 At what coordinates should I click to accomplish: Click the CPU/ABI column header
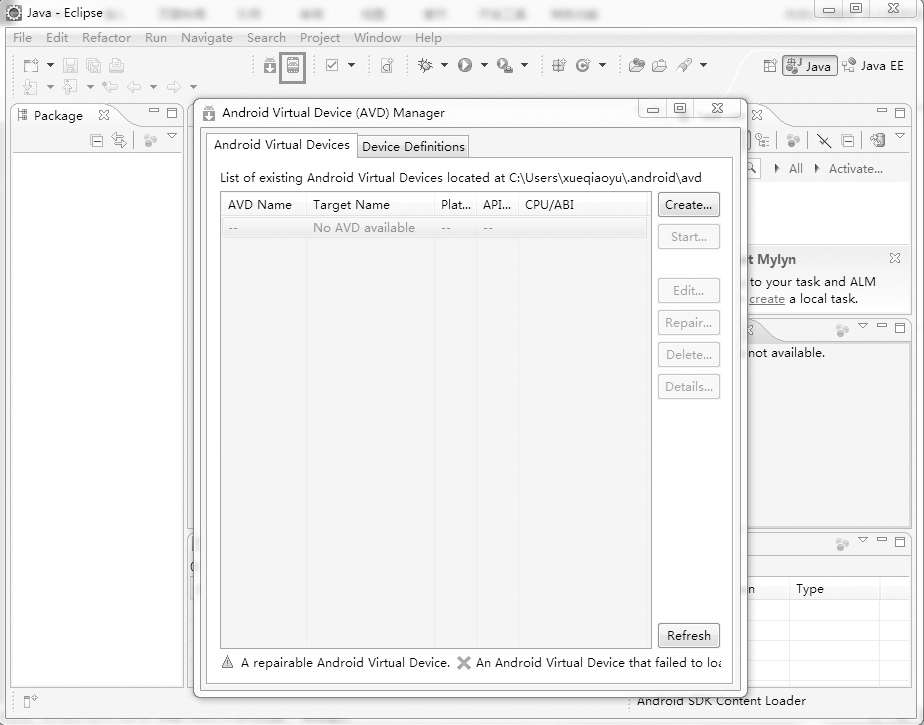coord(583,205)
